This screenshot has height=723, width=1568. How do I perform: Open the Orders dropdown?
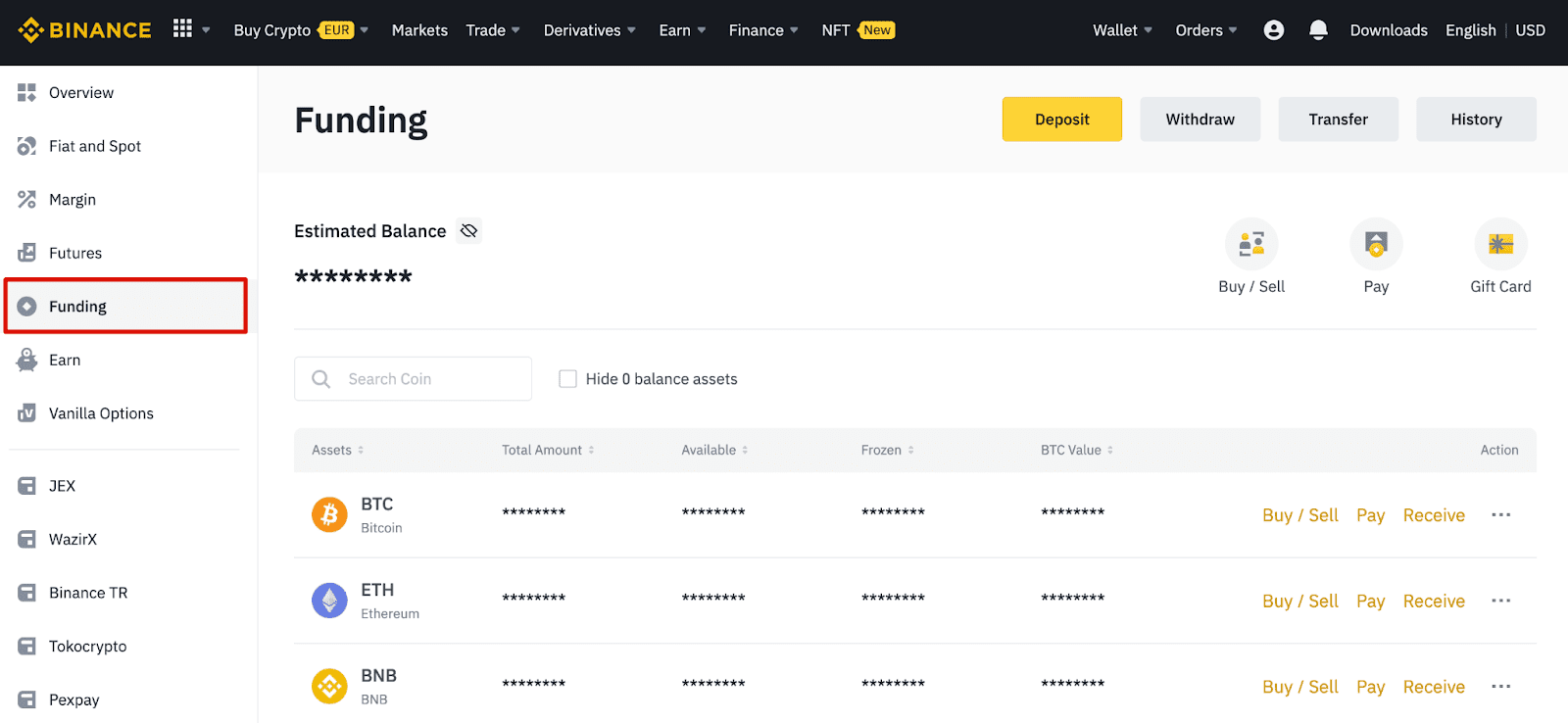(1206, 30)
